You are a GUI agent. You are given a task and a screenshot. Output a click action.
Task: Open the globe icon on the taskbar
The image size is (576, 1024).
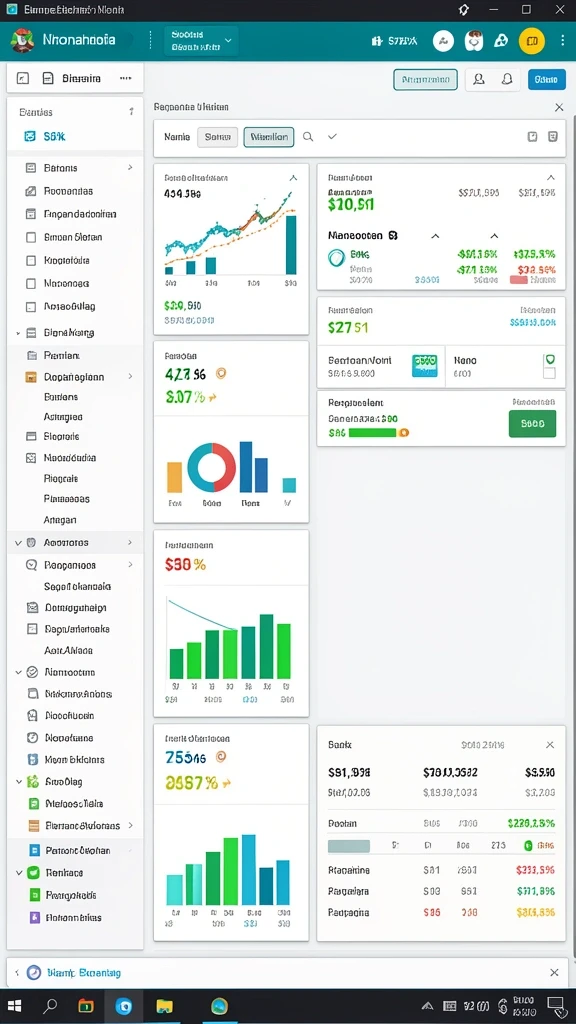pyautogui.click(x=219, y=1006)
